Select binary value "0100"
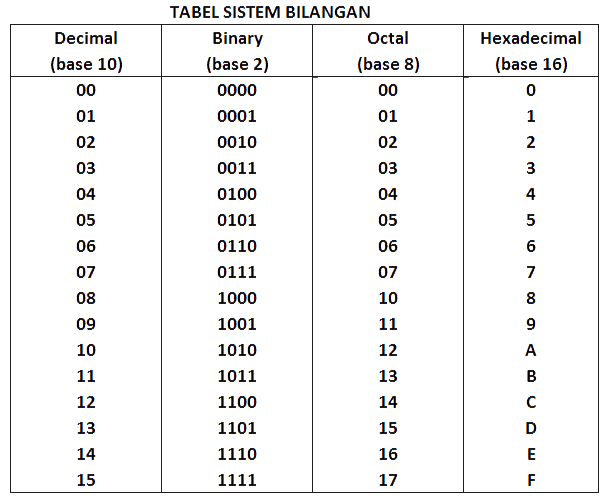The image size is (616, 499). (x=237, y=194)
